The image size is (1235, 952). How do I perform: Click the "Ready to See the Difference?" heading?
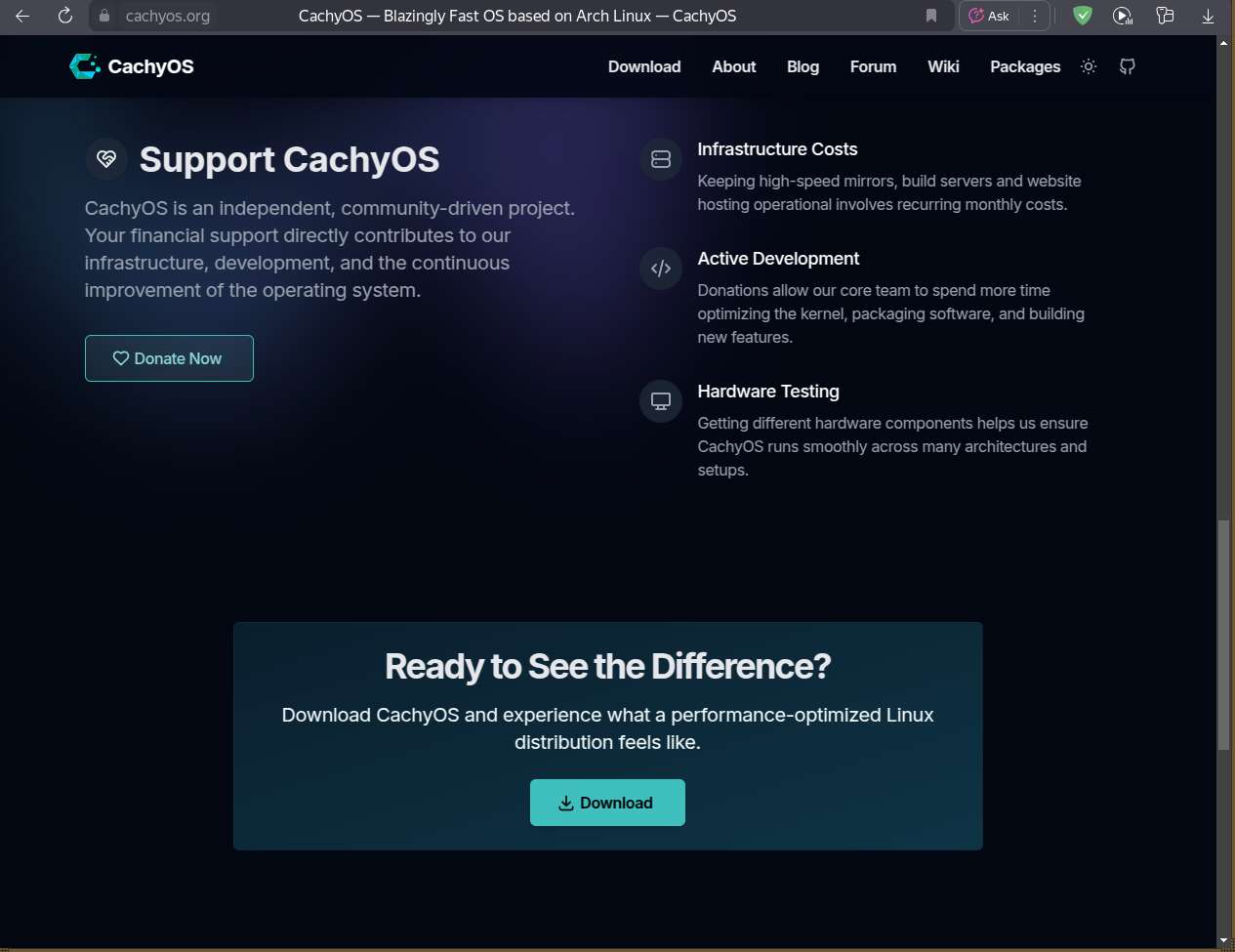(x=607, y=666)
